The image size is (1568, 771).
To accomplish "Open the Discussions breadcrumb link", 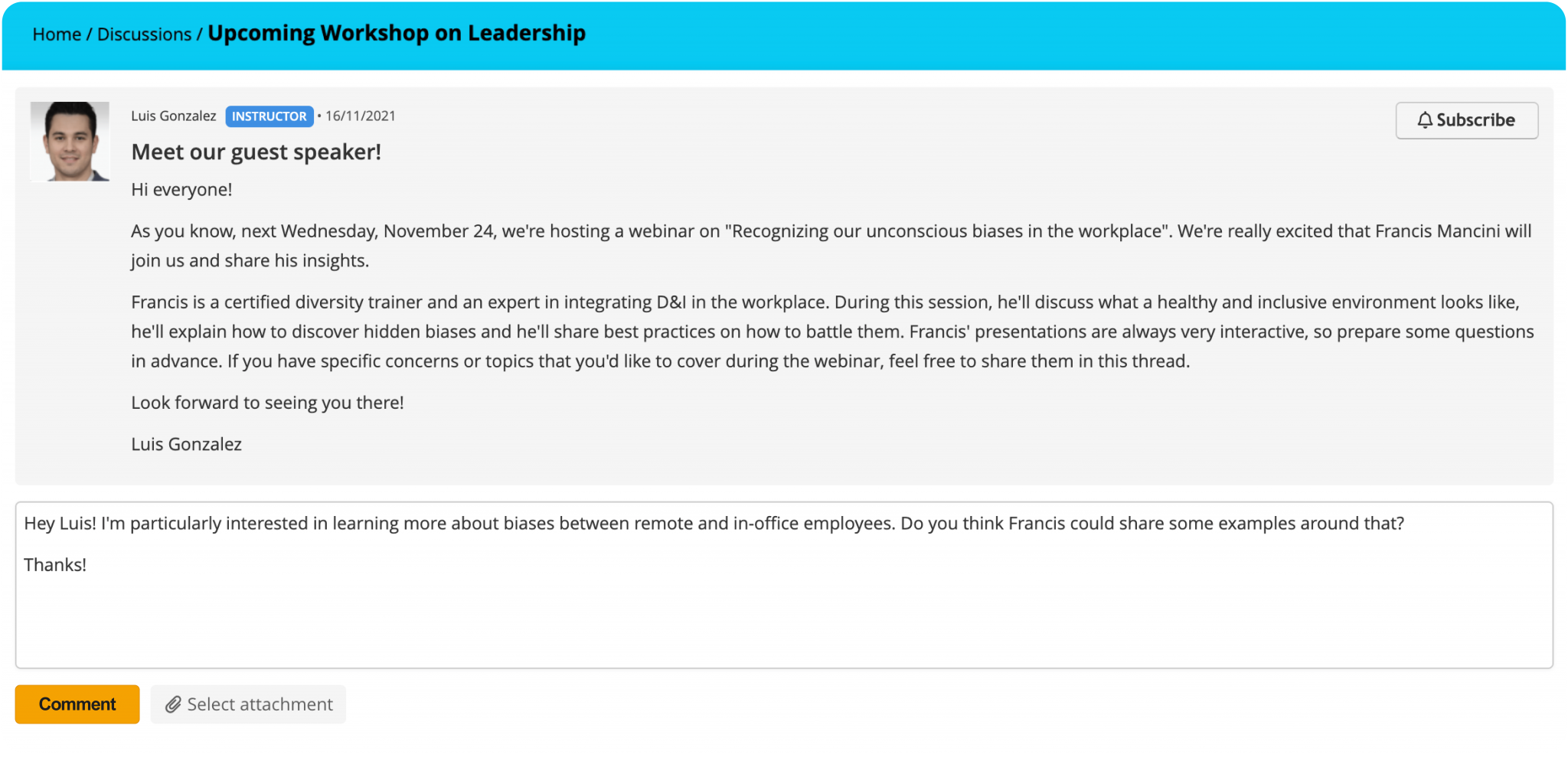I will (x=142, y=34).
